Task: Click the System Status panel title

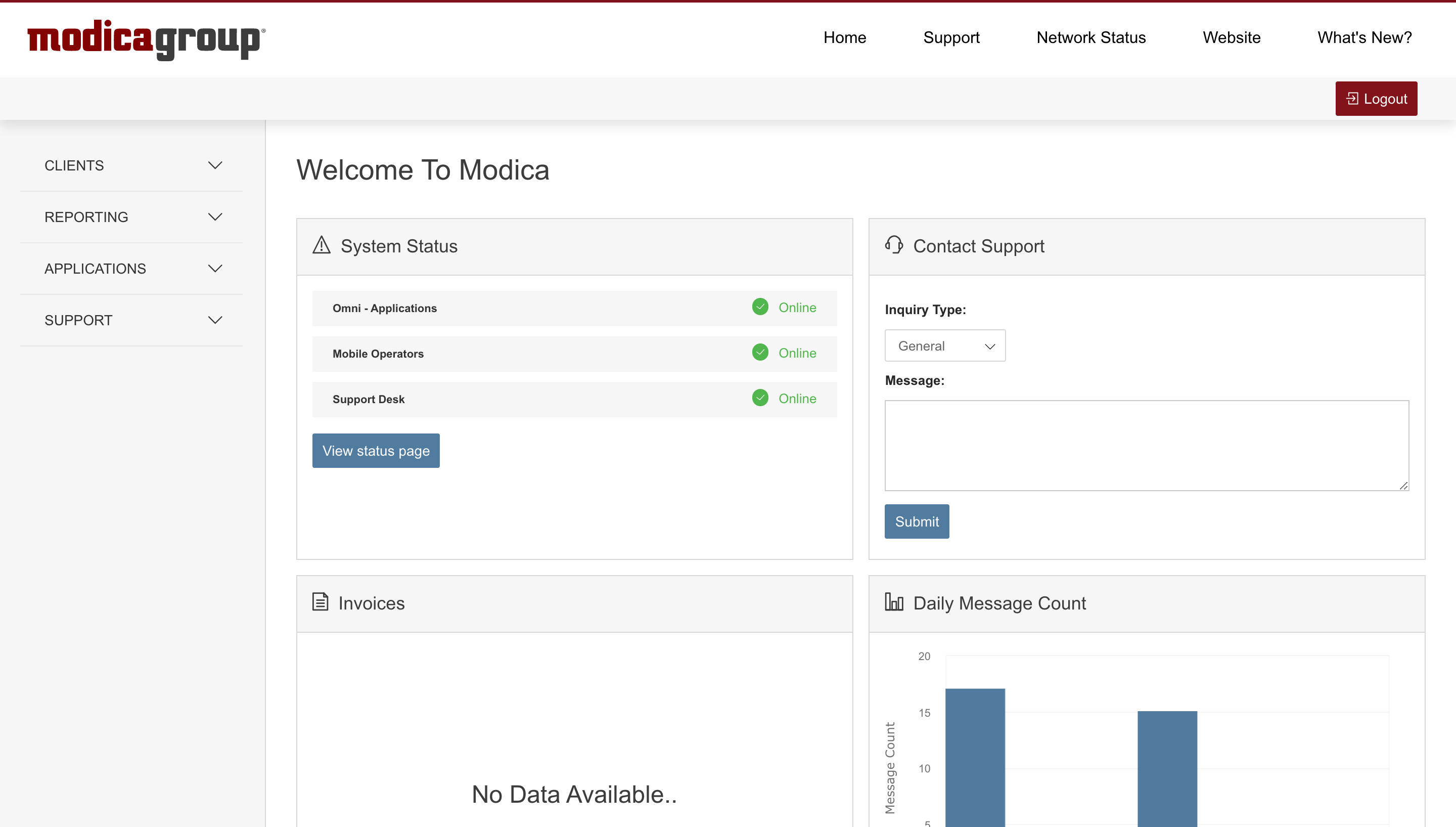Action: 399,246
